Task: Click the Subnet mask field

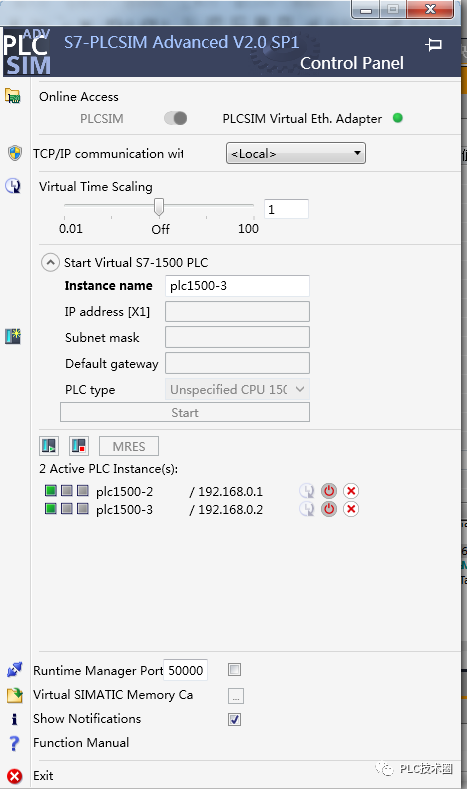Action: coord(237,337)
